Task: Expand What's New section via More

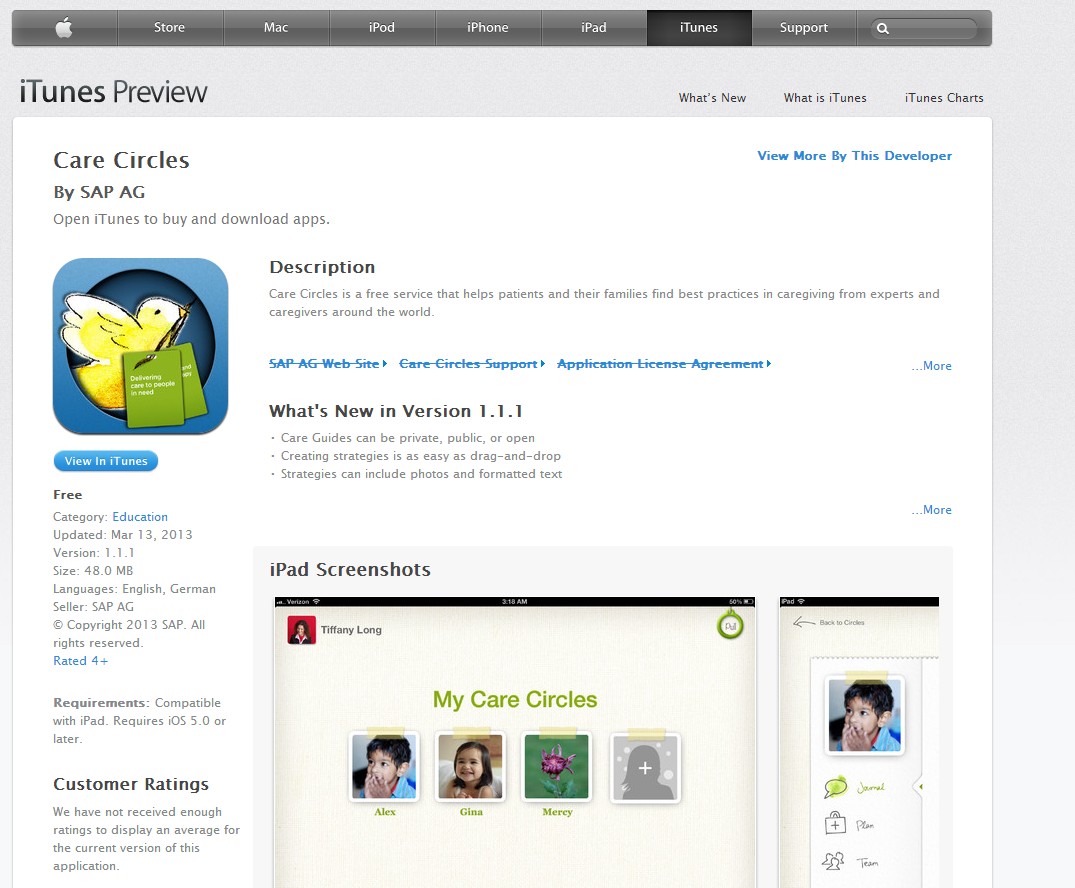Action: tap(931, 509)
